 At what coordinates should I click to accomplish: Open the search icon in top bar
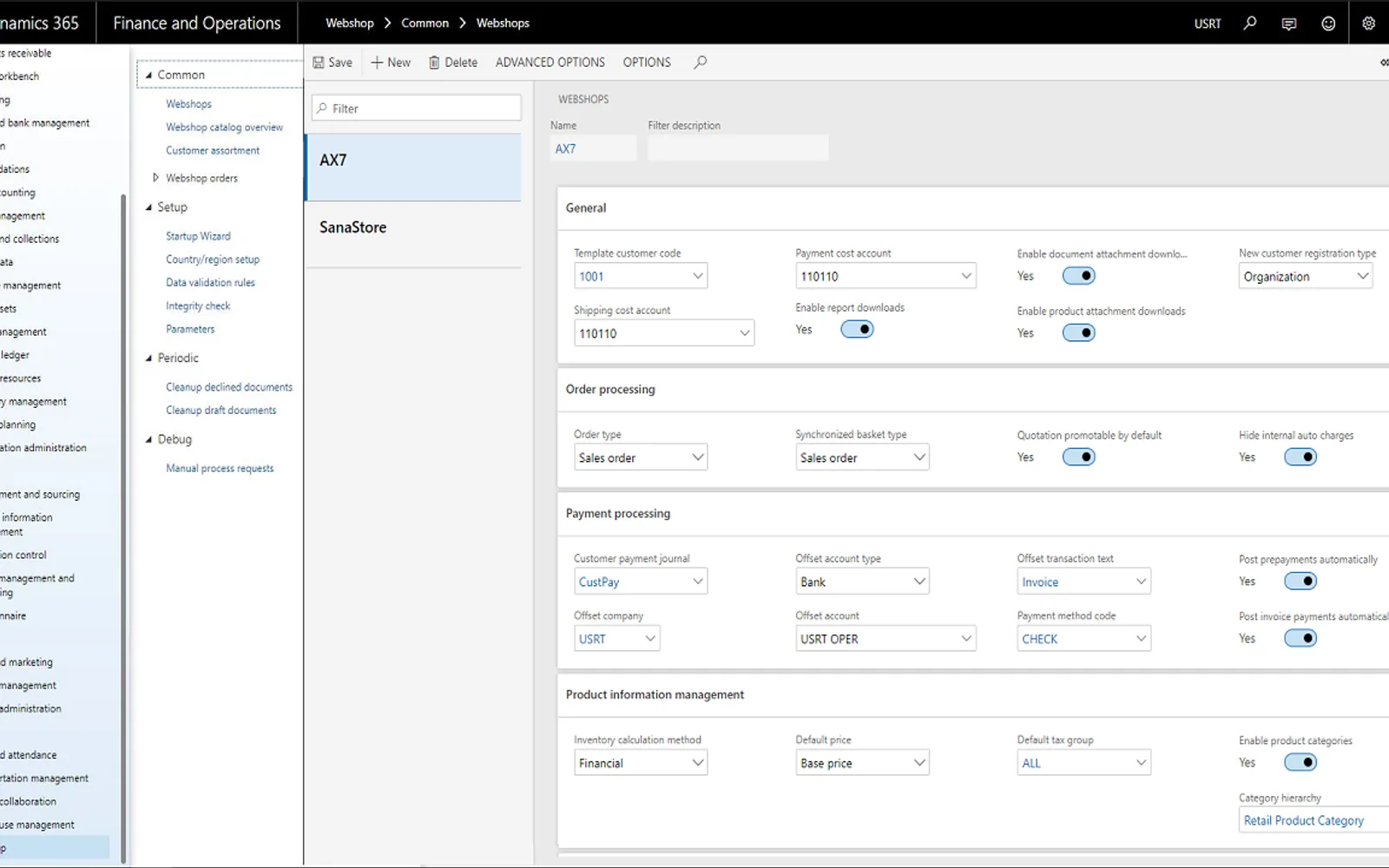[x=1250, y=23]
